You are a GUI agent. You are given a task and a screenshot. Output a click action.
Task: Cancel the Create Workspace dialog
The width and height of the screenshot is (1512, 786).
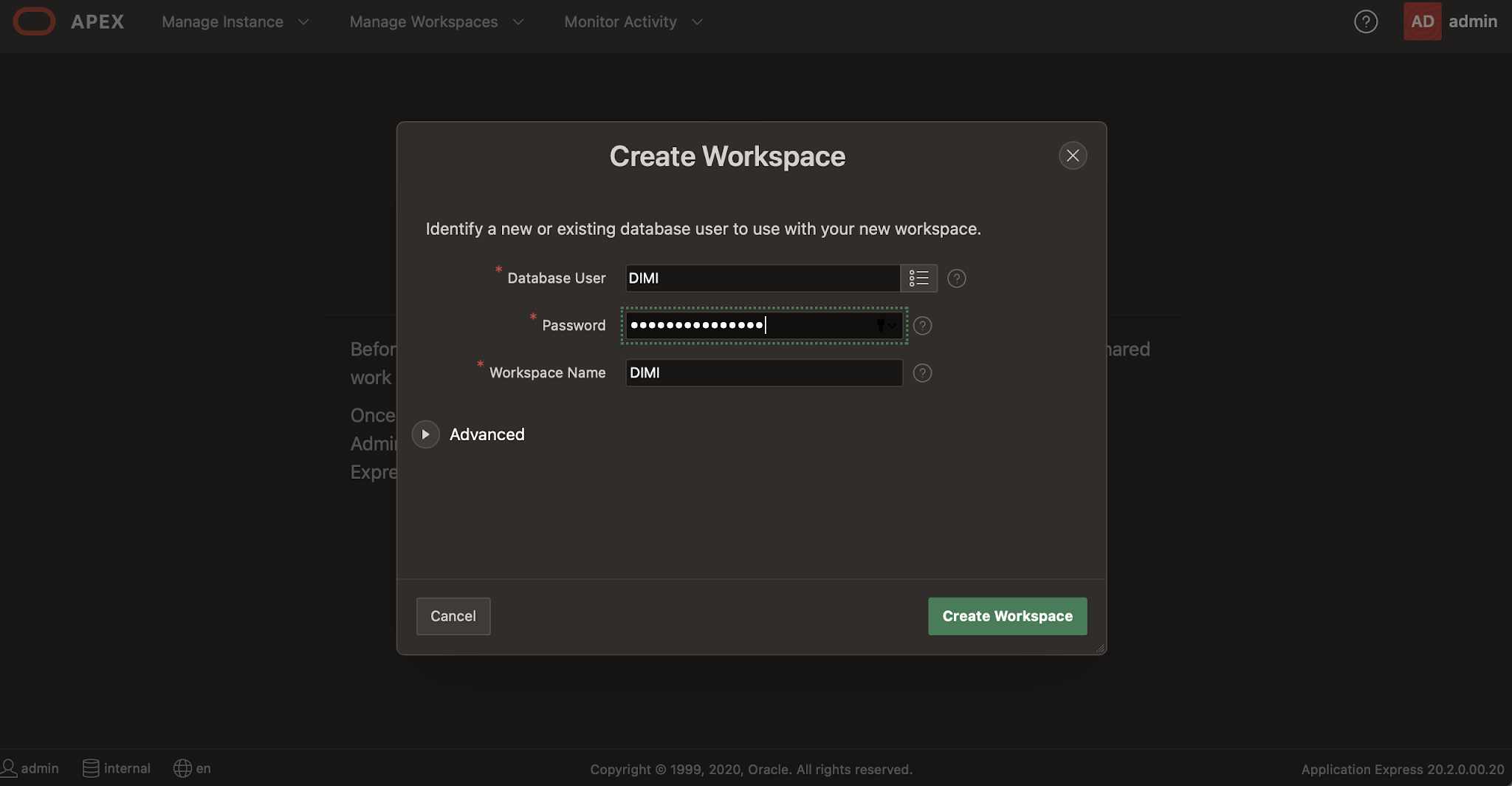coord(453,615)
